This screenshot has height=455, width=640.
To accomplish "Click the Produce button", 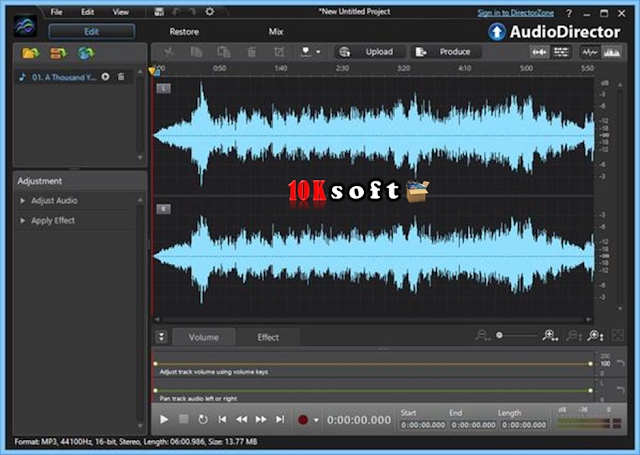I will tap(445, 52).
